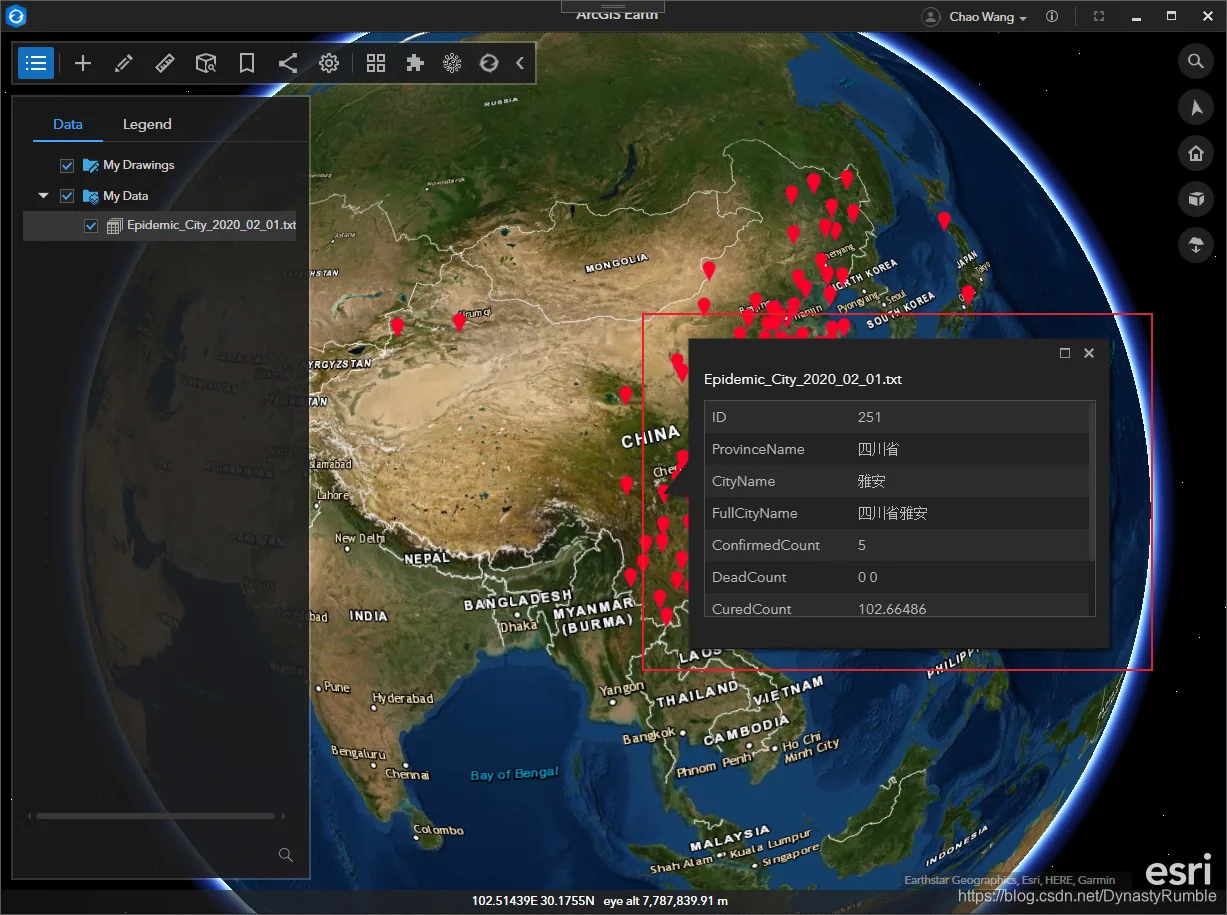
Task: Toggle the table of contents panel button
Action: tap(36, 63)
